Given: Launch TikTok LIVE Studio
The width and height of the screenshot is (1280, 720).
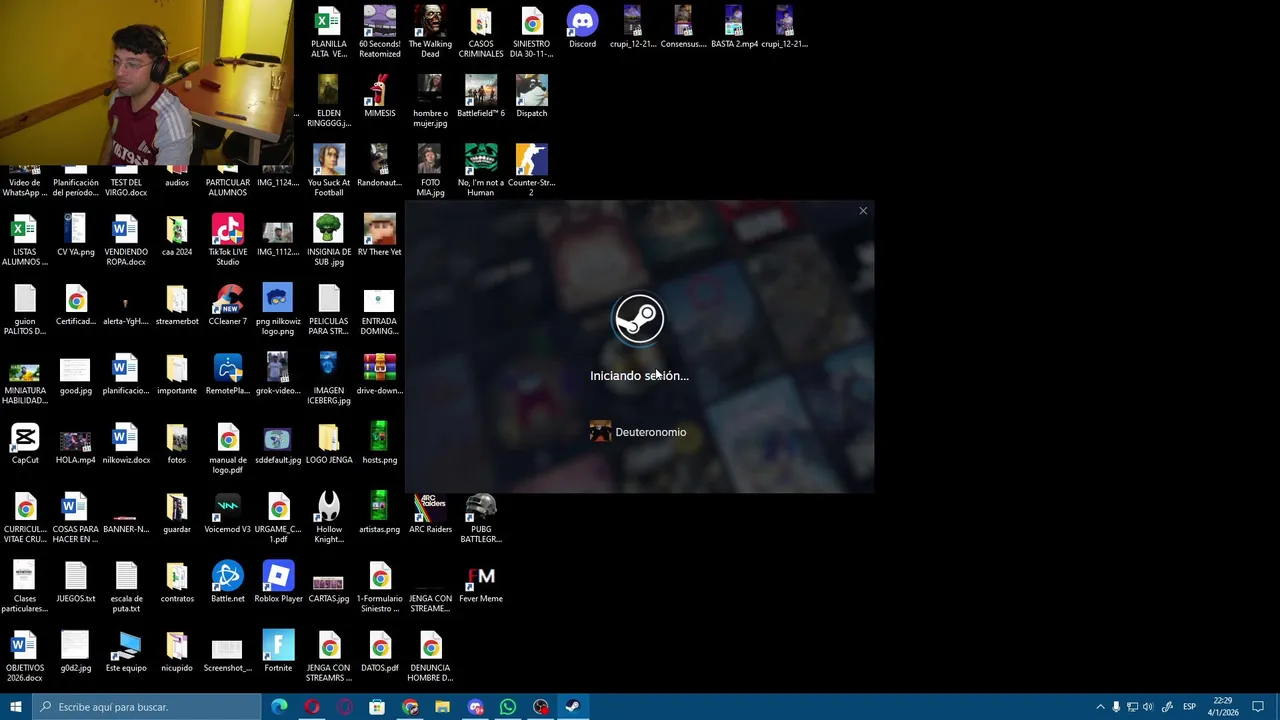Looking at the screenshot, I should (x=227, y=240).
